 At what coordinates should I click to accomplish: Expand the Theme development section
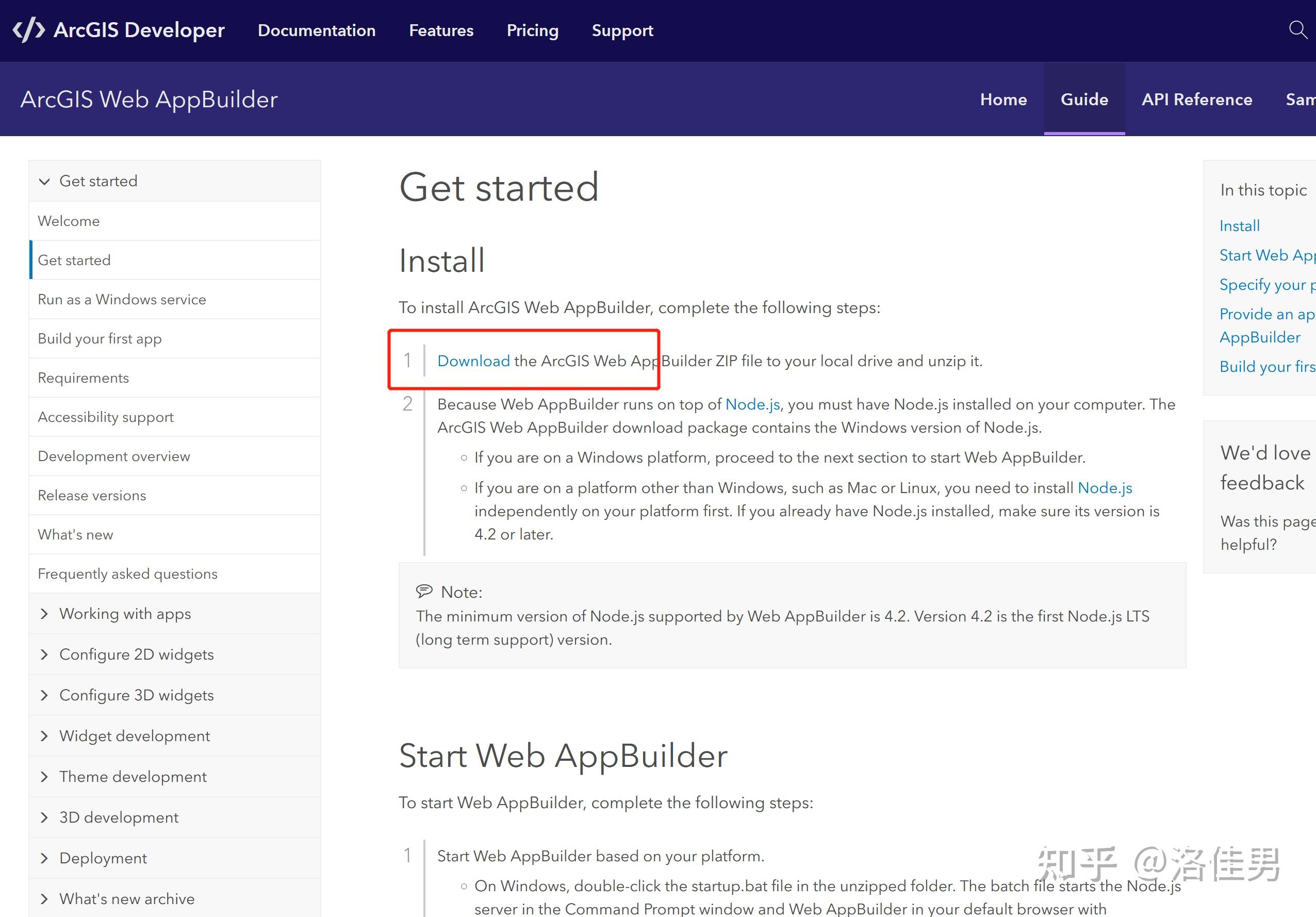coord(175,777)
